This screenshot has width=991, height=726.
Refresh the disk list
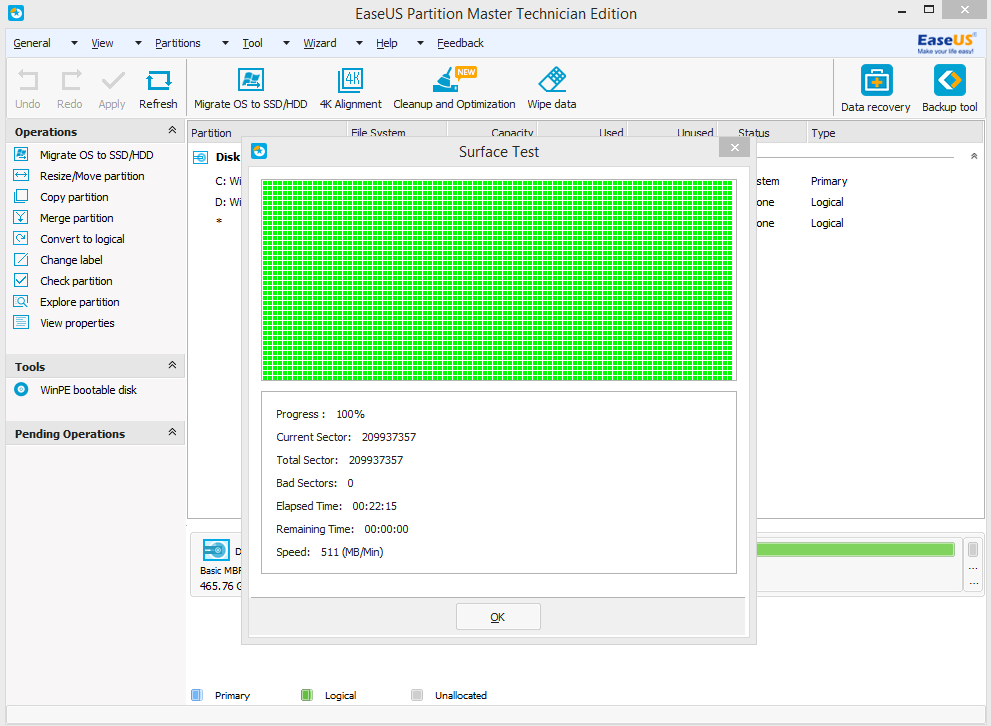click(x=158, y=88)
